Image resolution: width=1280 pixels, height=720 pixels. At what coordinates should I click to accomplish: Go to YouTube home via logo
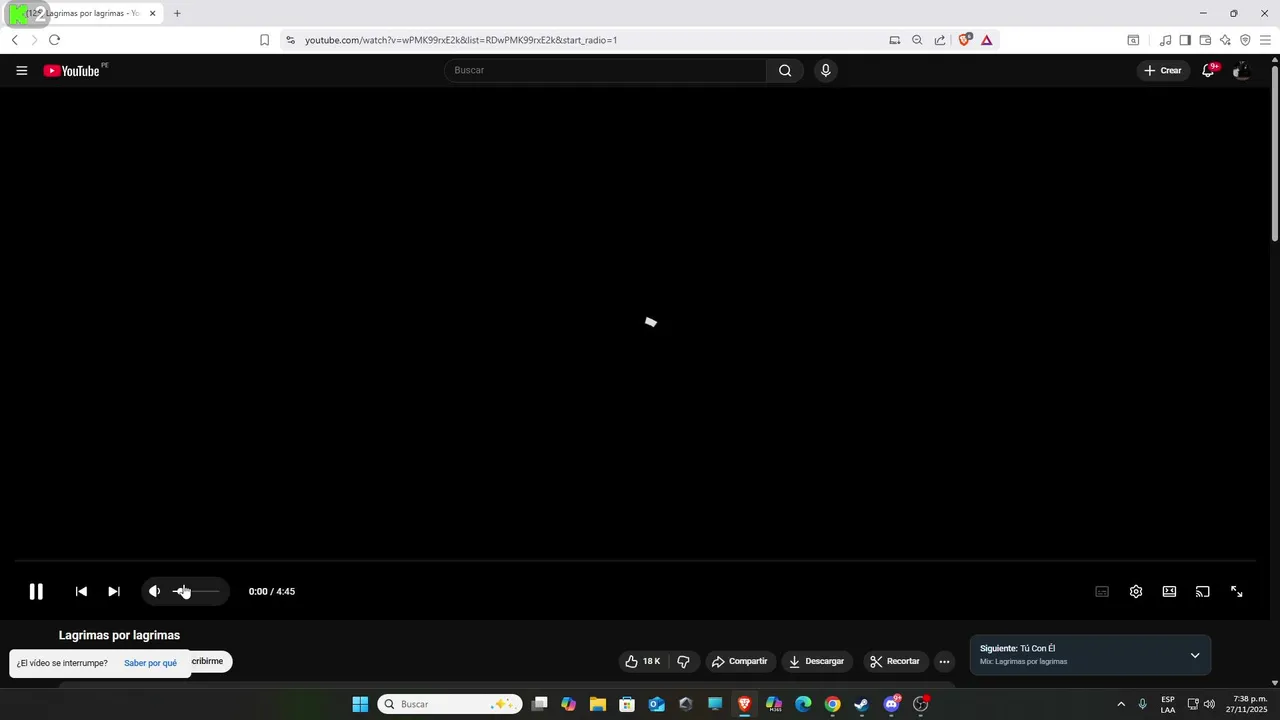click(x=72, y=70)
